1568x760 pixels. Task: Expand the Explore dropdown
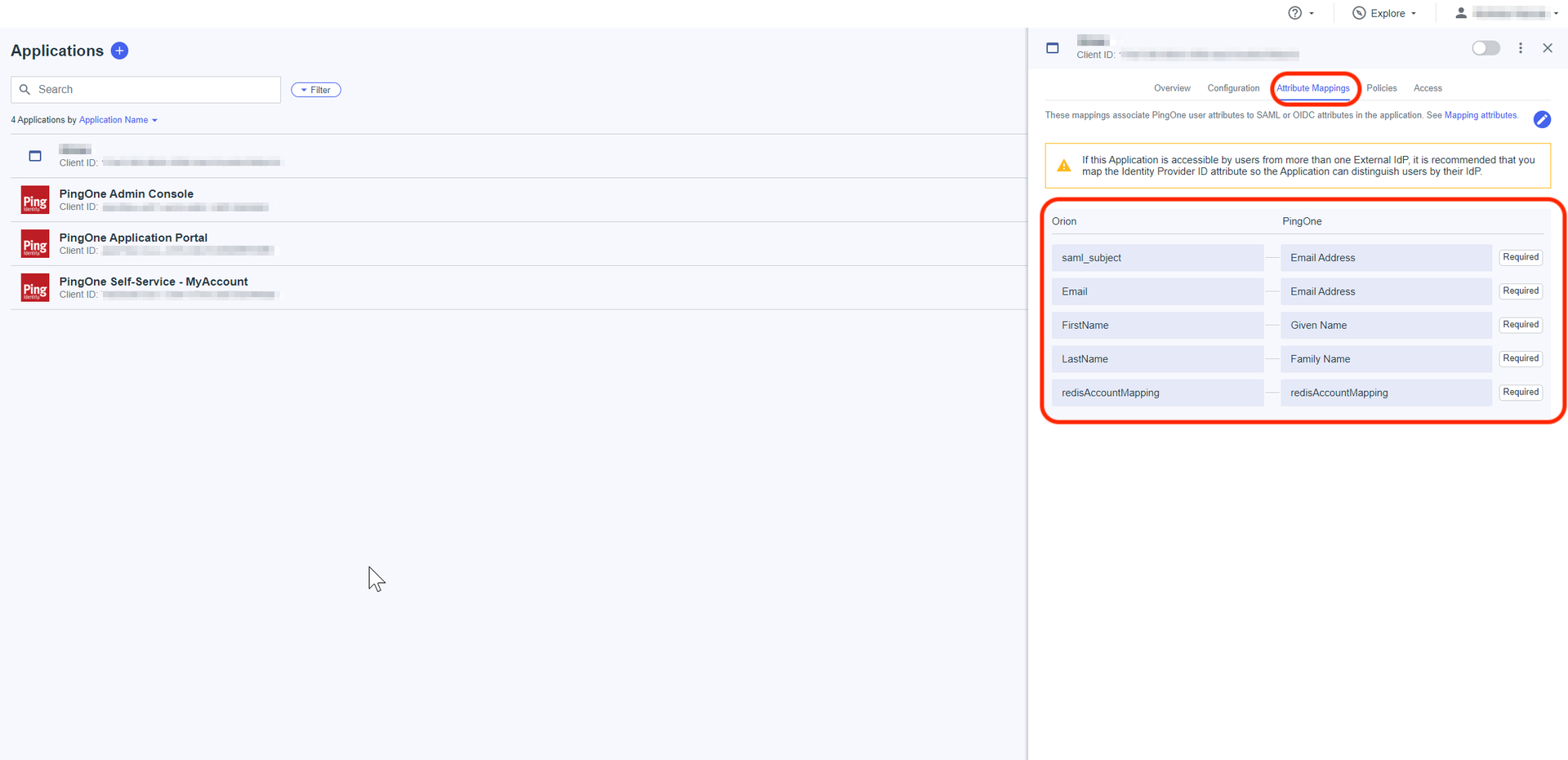click(x=1384, y=13)
